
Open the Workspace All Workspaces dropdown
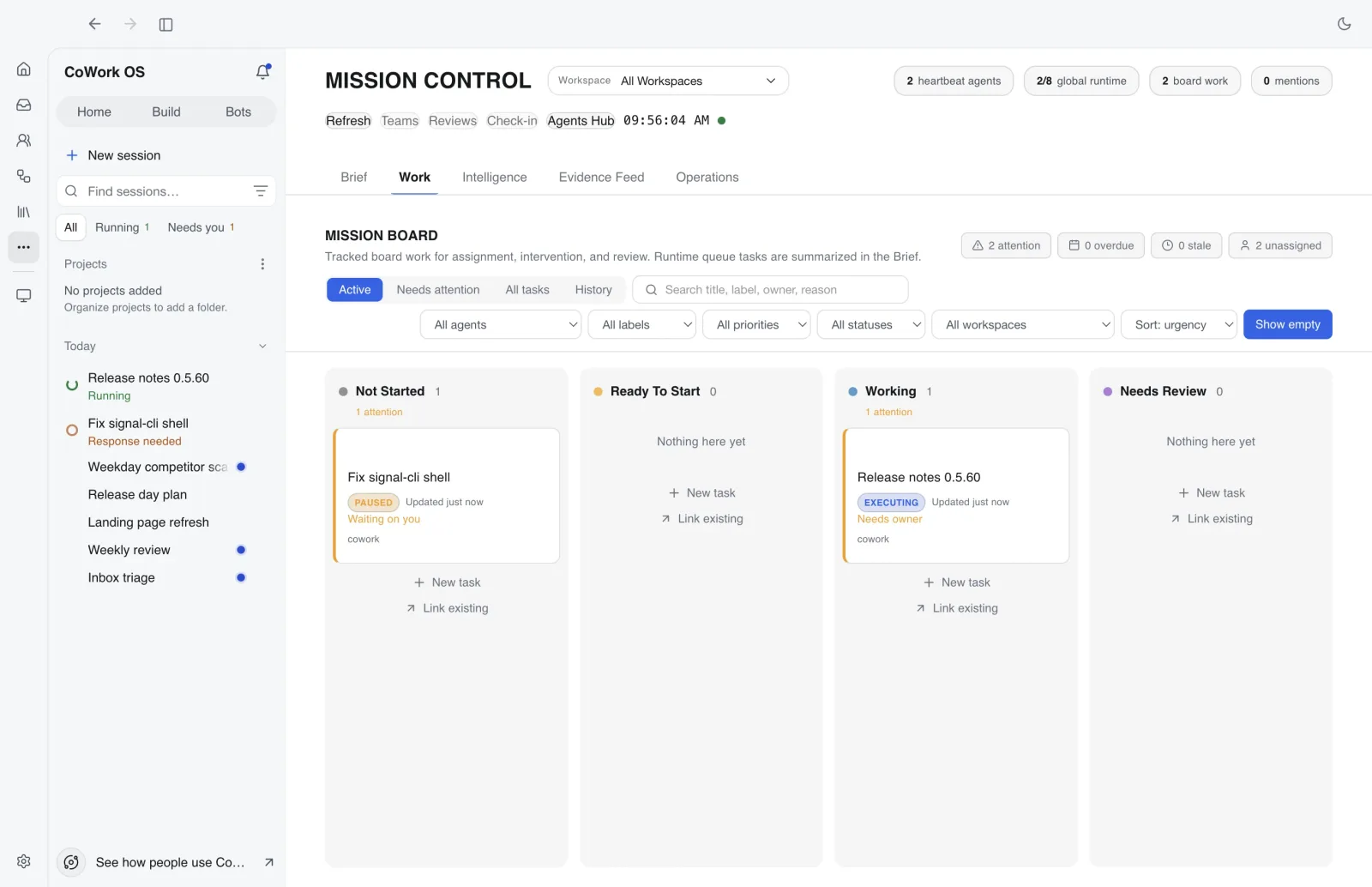pos(668,81)
